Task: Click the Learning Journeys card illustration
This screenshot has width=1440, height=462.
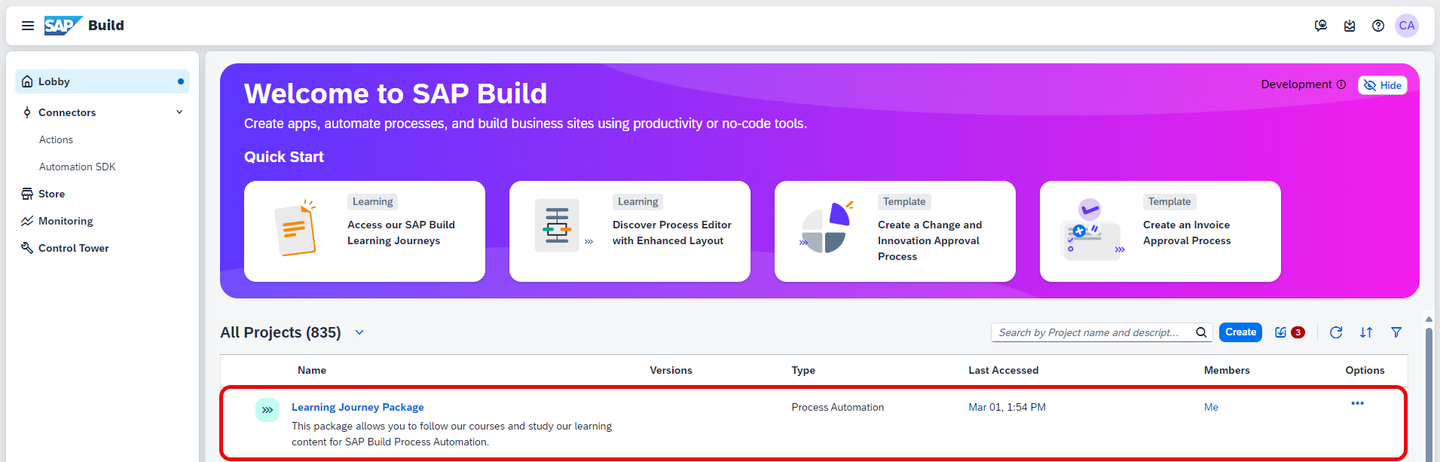Action: (295, 229)
